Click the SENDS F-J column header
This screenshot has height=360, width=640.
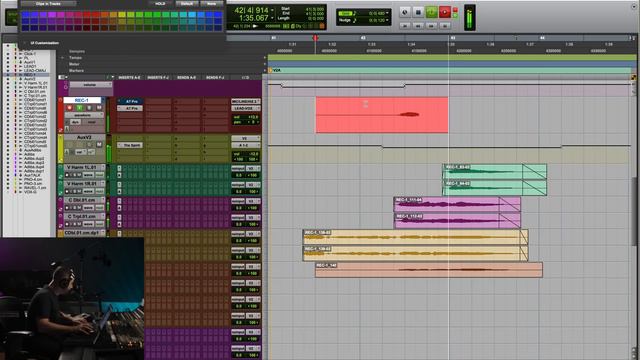(x=215, y=78)
